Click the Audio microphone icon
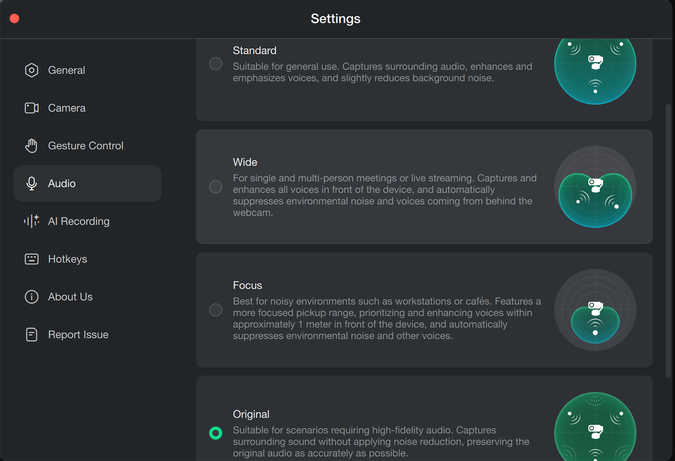The width and height of the screenshot is (675, 461). tap(31, 183)
